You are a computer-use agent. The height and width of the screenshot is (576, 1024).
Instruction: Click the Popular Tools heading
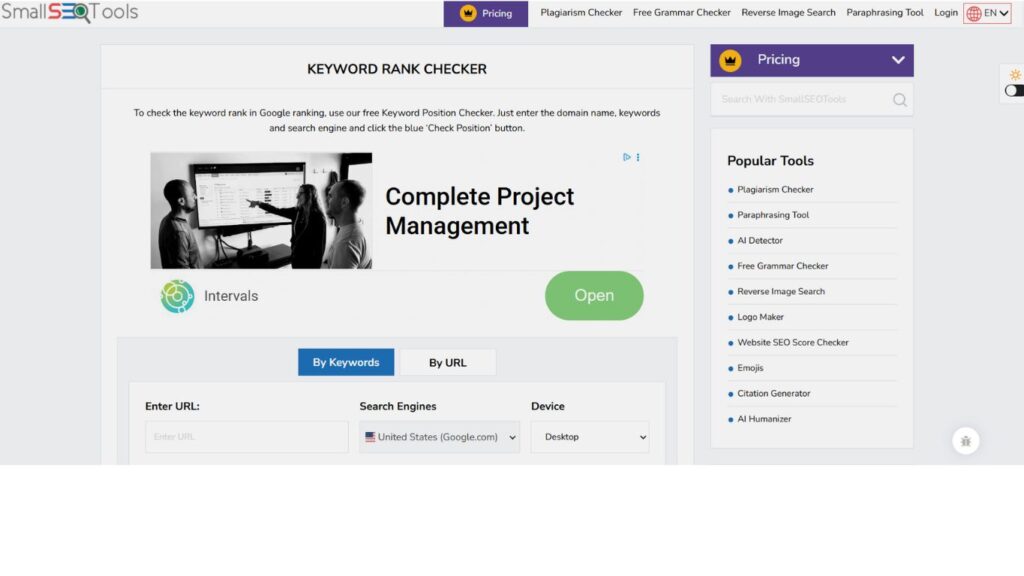pos(770,161)
